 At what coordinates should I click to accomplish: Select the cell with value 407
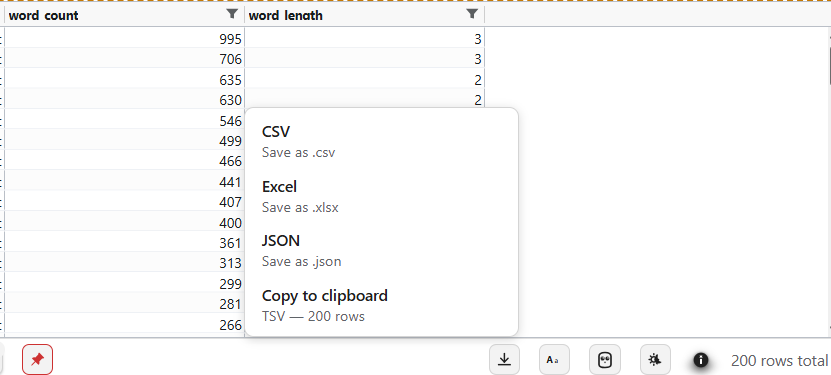(x=125, y=202)
